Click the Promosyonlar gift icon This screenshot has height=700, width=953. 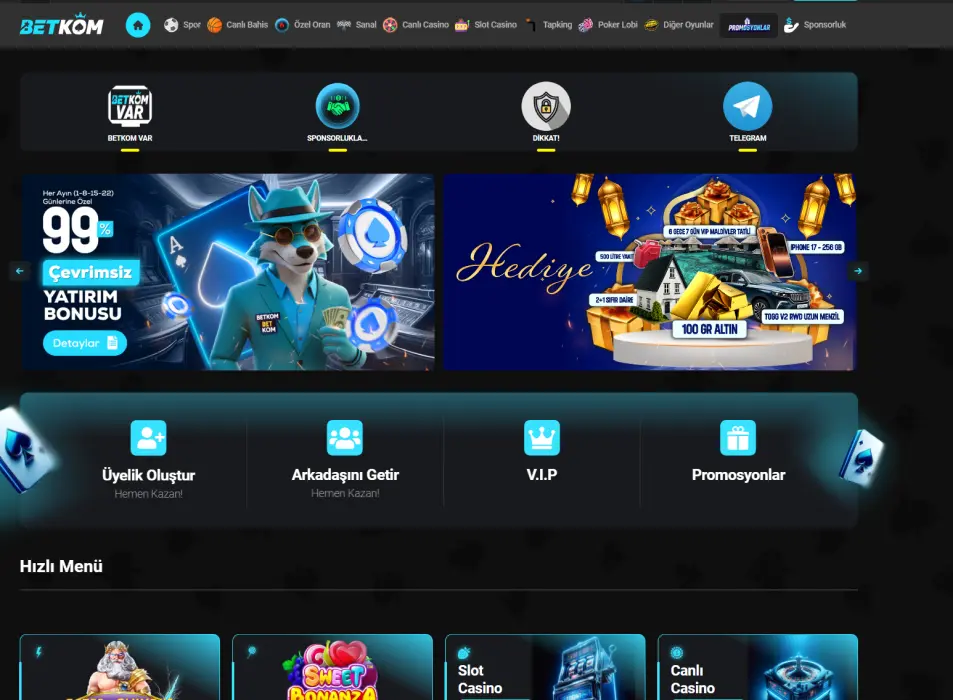[738, 438]
